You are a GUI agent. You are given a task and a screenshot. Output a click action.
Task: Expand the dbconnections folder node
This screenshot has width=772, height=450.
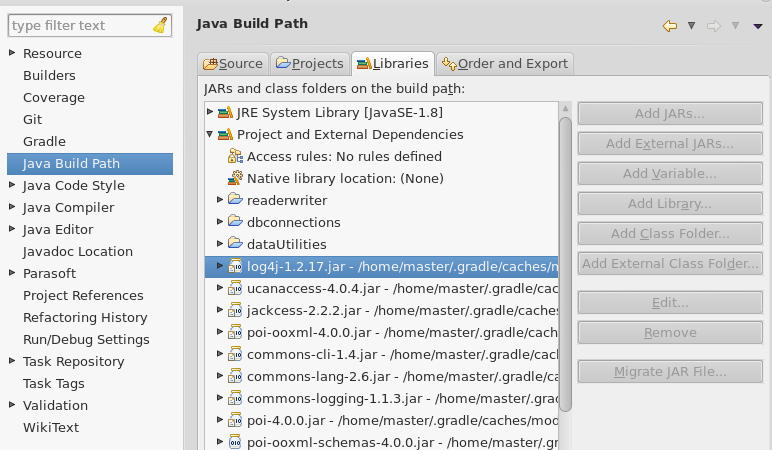[x=220, y=222]
